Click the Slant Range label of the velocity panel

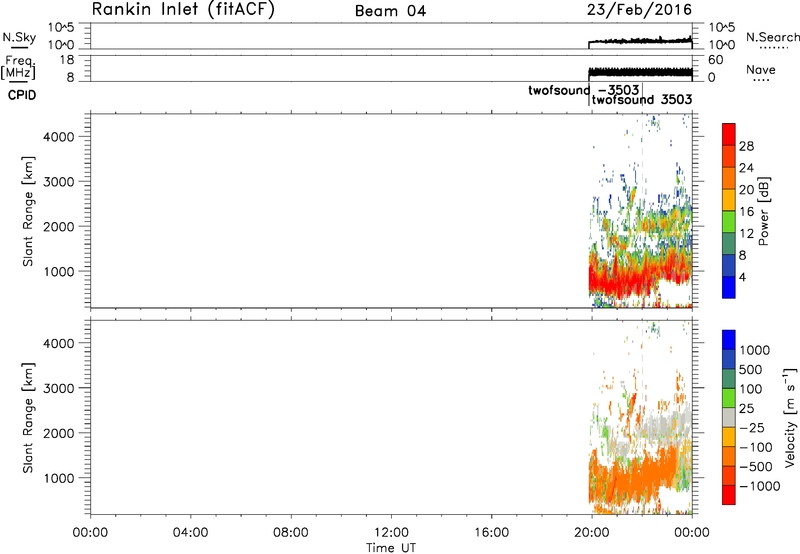tap(28, 417)
